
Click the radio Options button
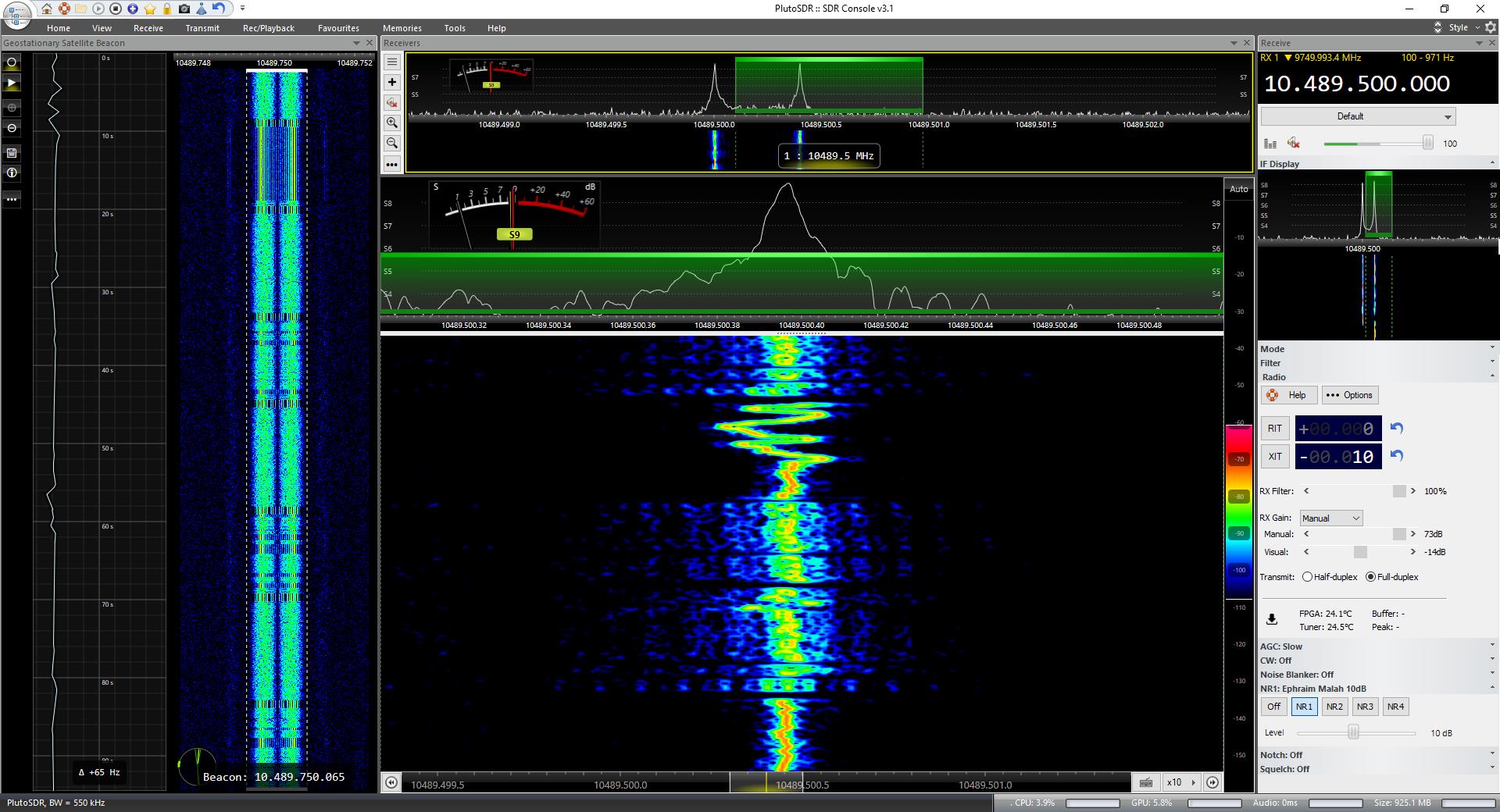point(1349,395)
